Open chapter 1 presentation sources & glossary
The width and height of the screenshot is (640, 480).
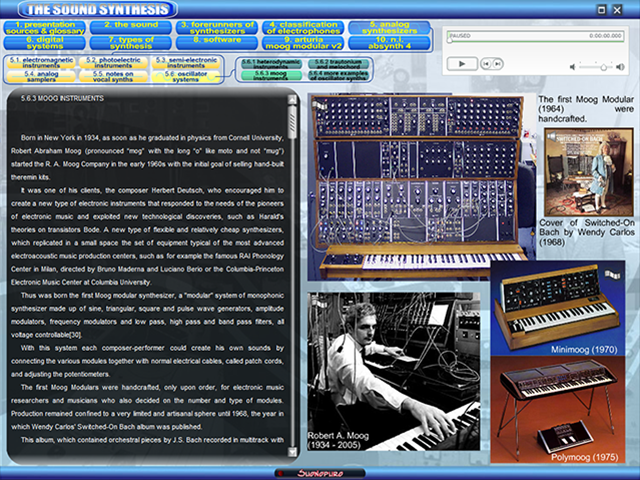tap(45, 28)
